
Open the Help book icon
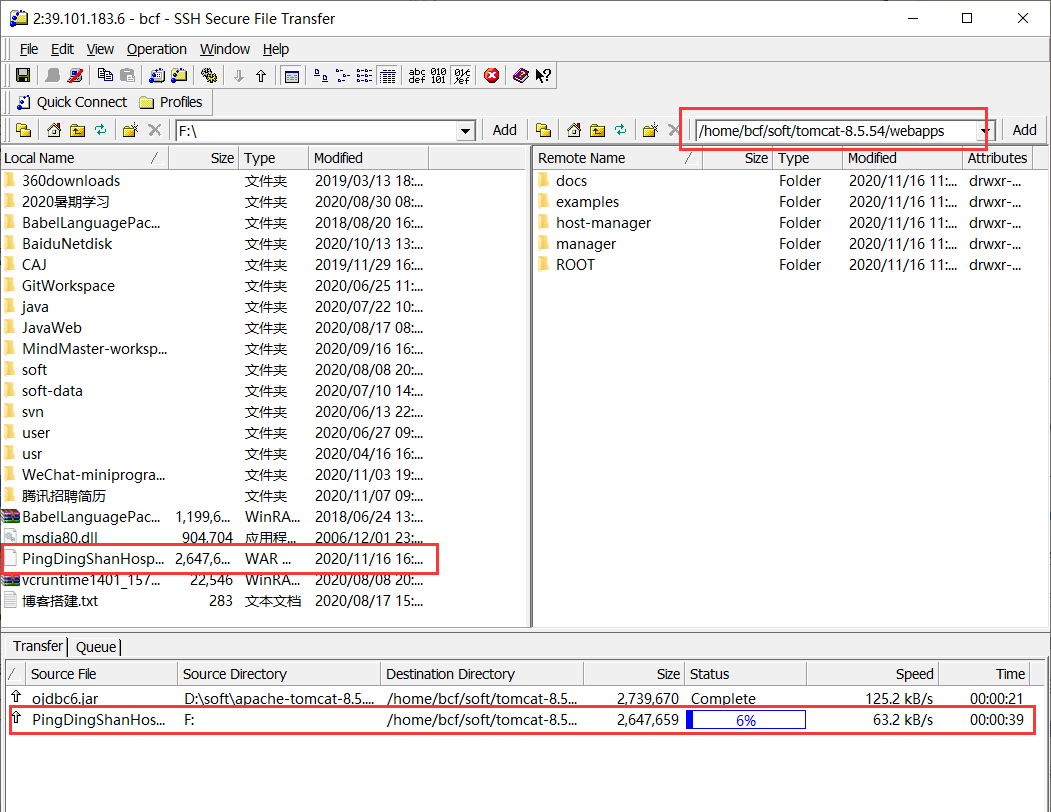[x=520, y=75]
